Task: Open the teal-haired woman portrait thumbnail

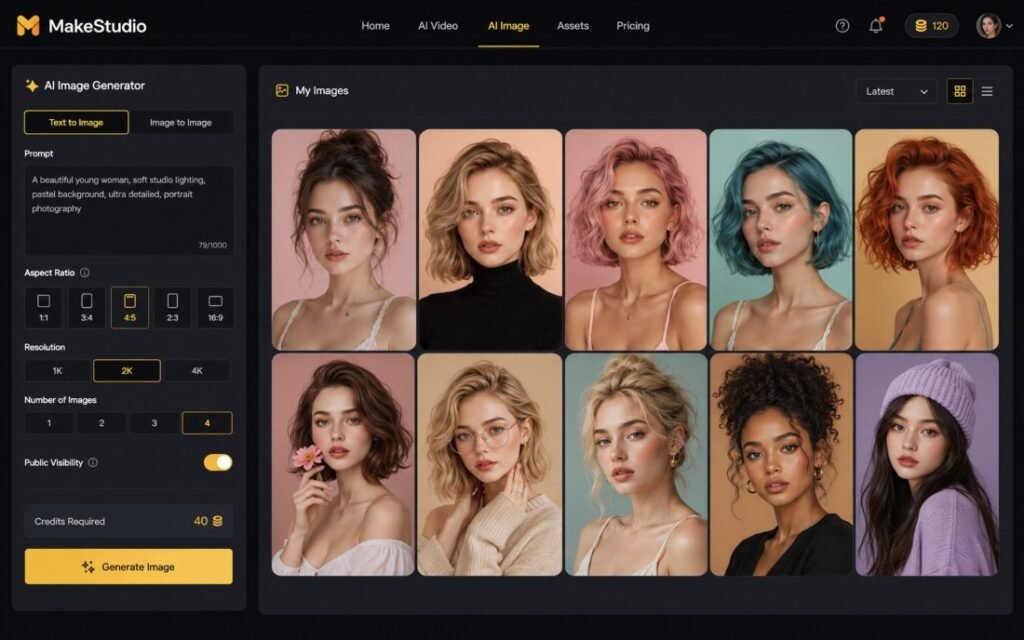Action: click(781, 240)
